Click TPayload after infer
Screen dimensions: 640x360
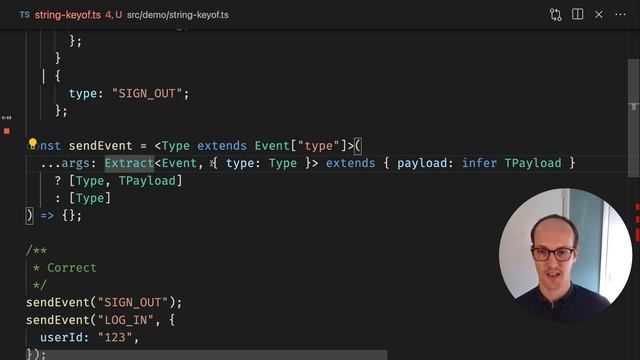[x=533, y=163]
